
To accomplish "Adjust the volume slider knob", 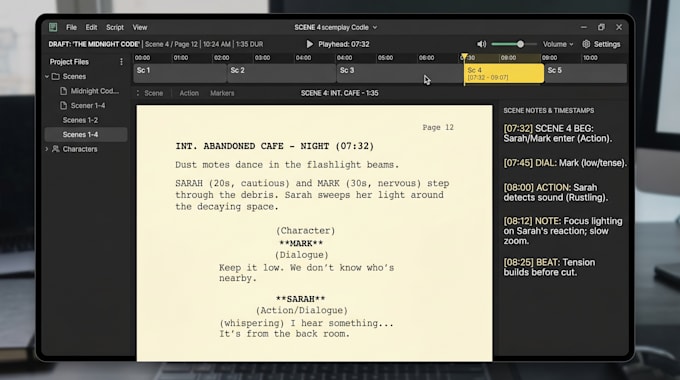I will (x=520, y=44).
